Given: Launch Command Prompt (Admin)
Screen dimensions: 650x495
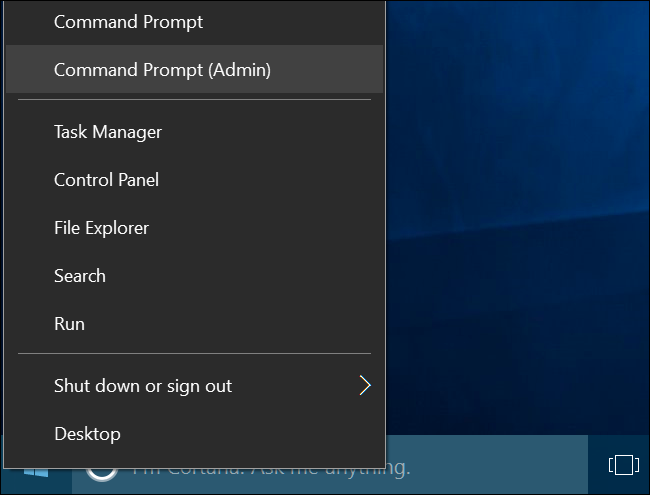Looking at the screenshot, I should pos(194,69).
